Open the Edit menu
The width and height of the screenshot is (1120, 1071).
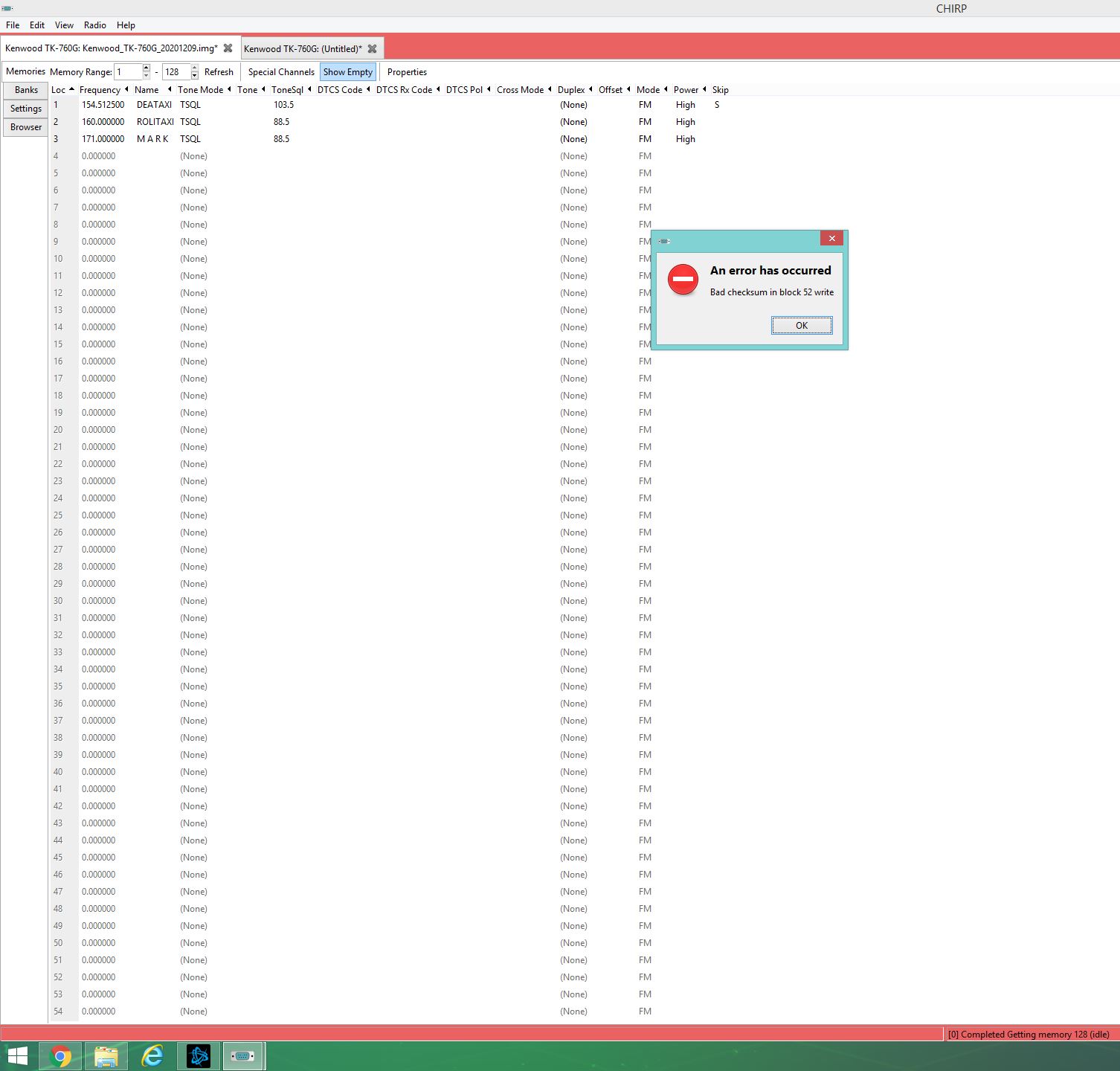point(37,25)
